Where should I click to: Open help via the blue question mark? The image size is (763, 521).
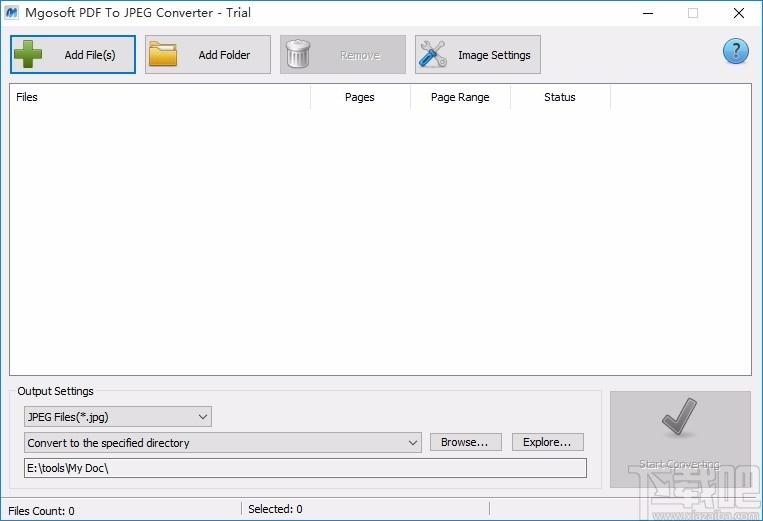(735, 51)
